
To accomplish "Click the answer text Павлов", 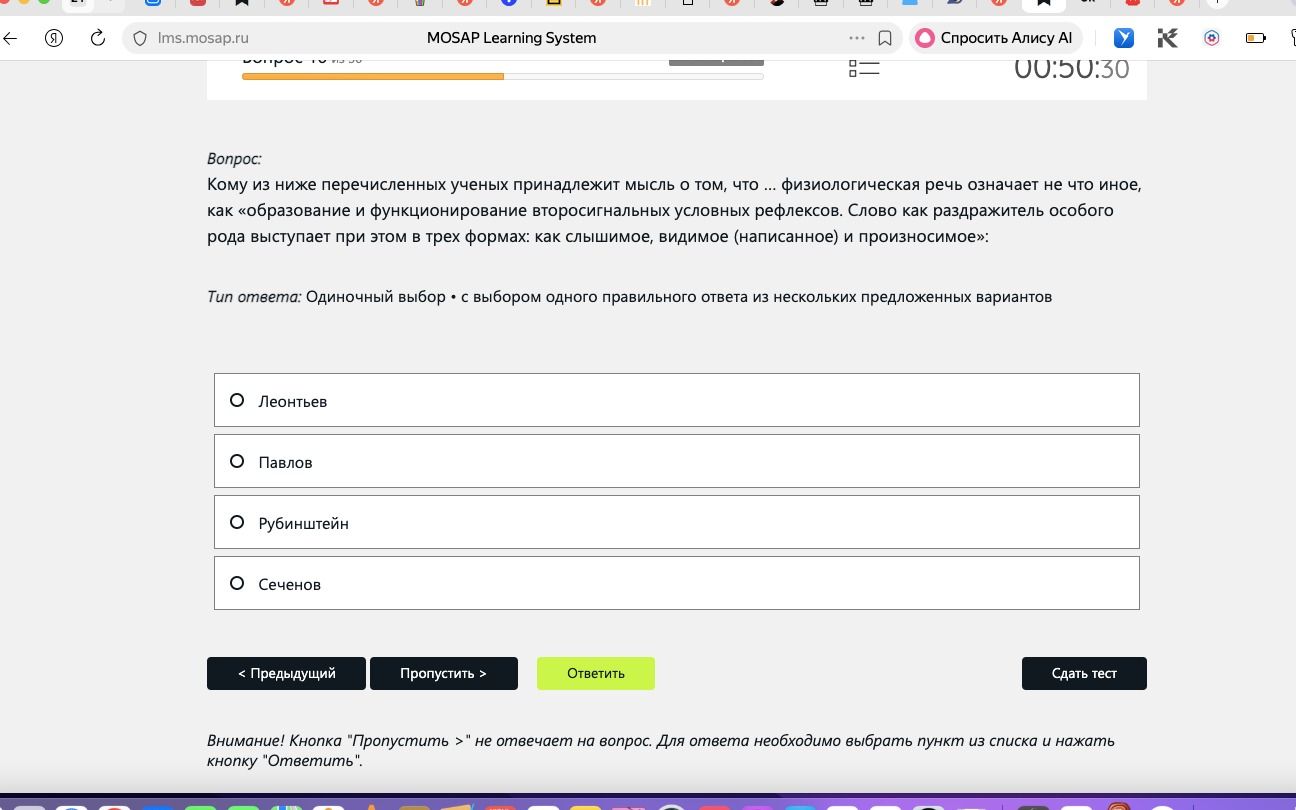I will point(285,462).
